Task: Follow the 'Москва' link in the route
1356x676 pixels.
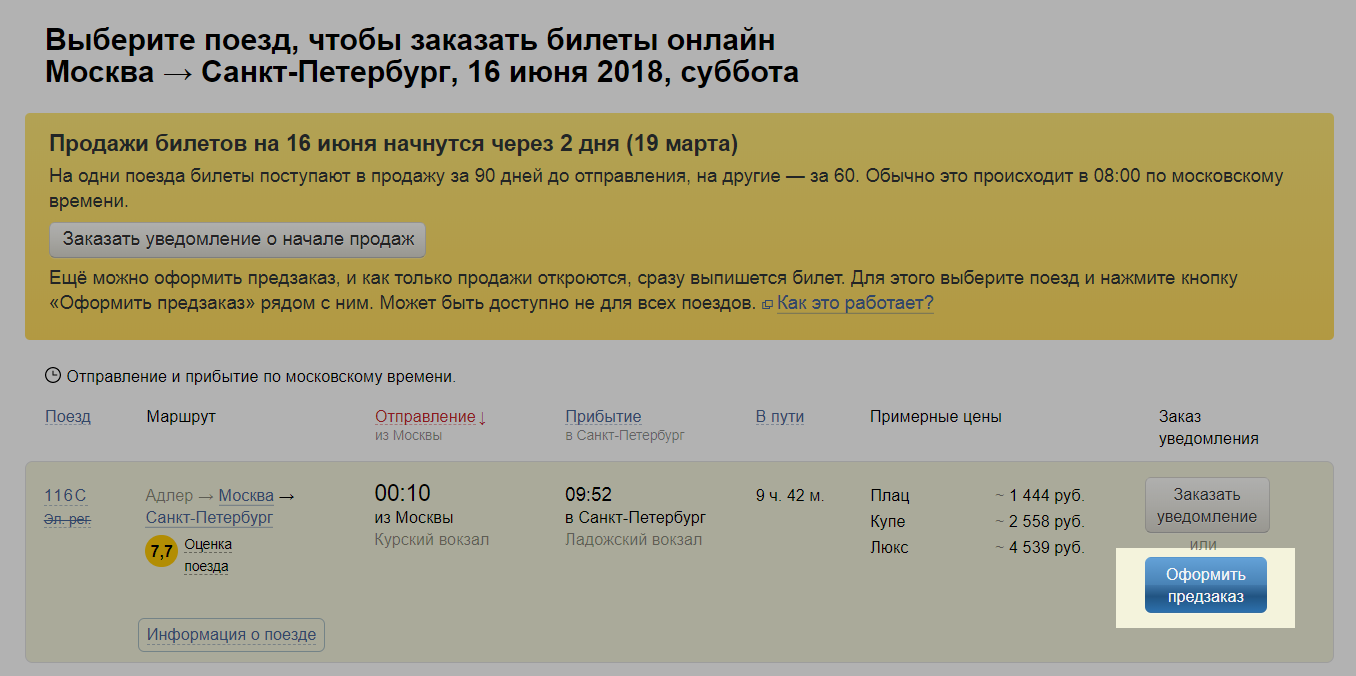Action: [246, 496]
